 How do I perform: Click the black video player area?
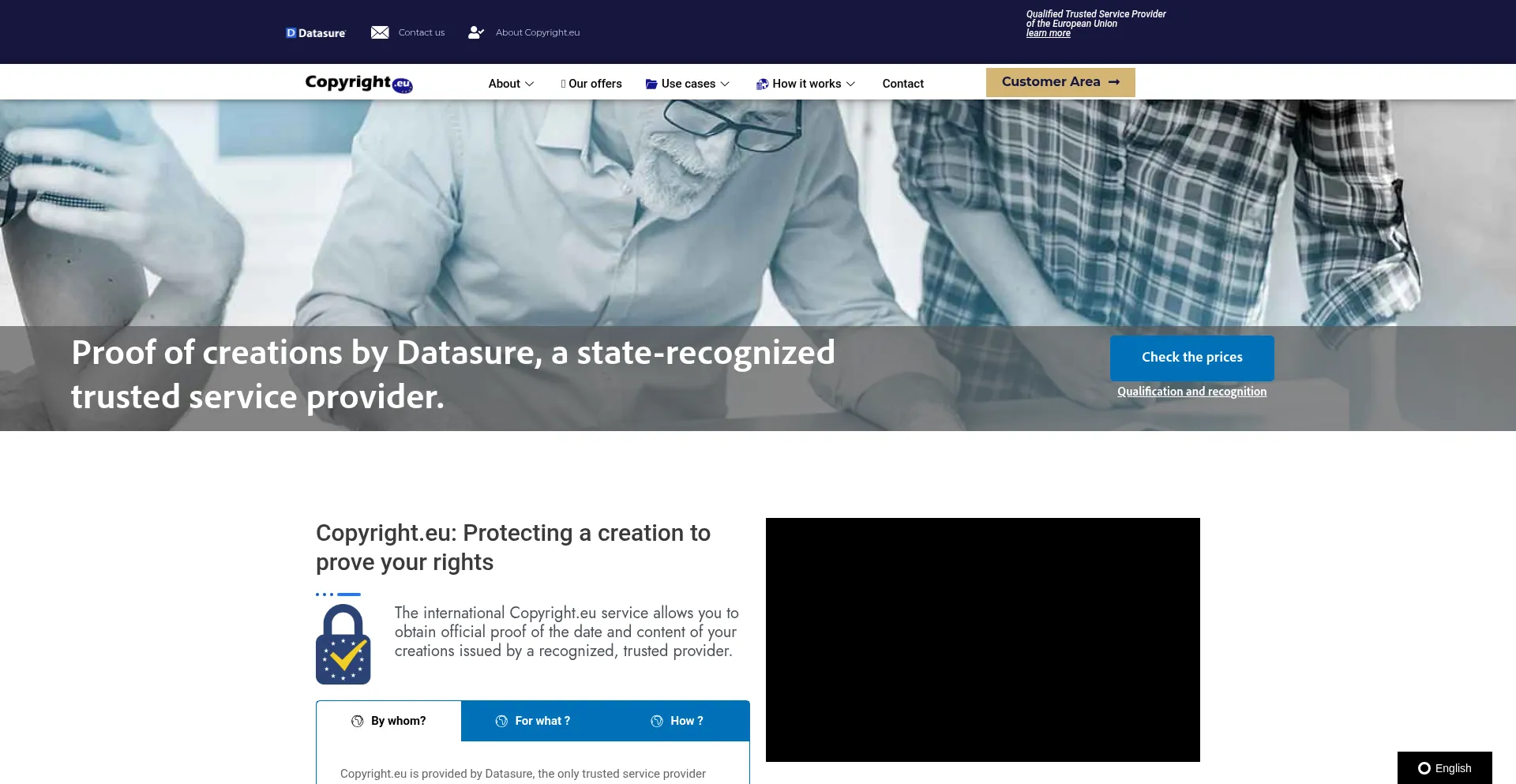tap(982, 640)
